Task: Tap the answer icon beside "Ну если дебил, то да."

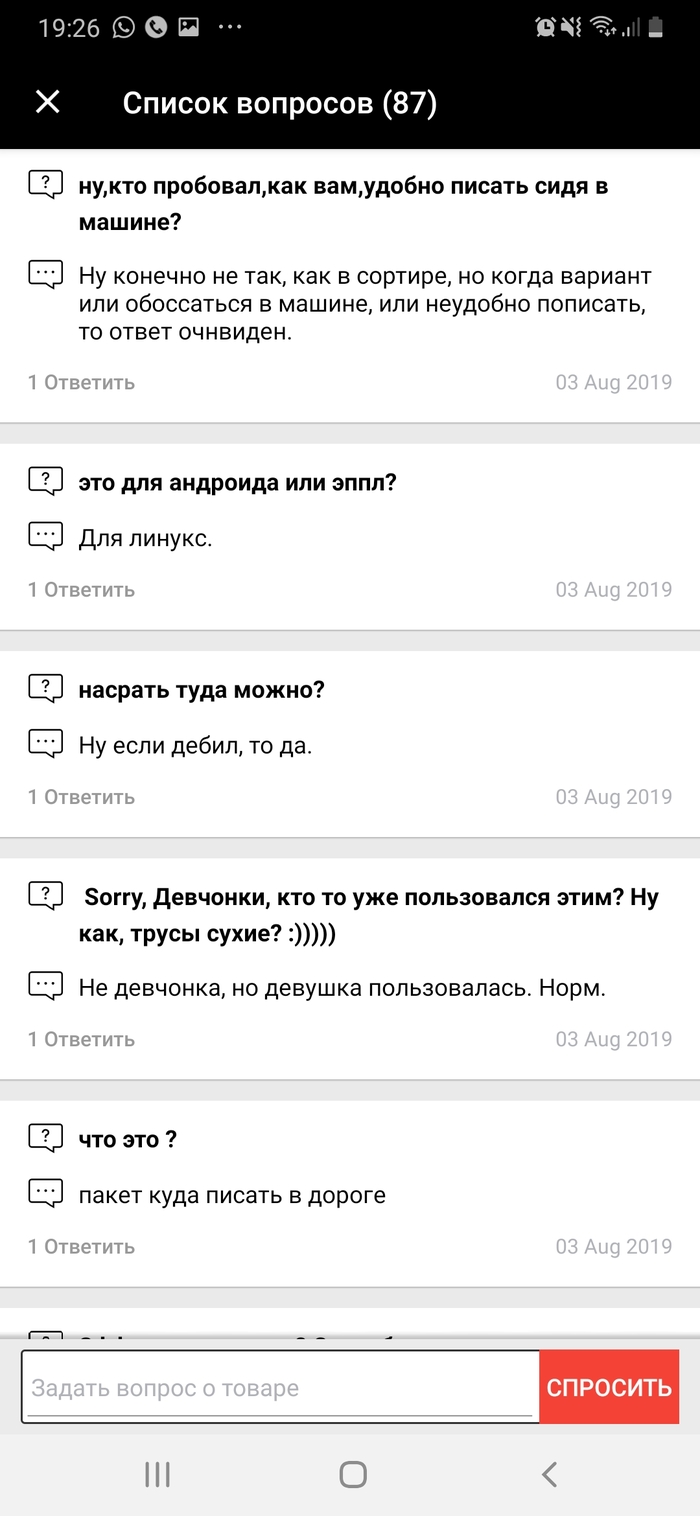Action: click(45, 744)
